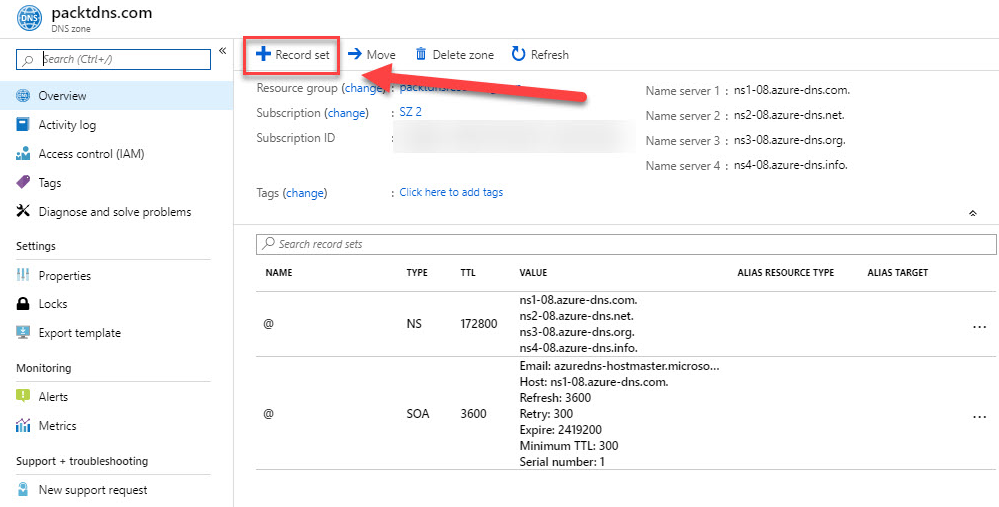Click name server 1 value ns1-08.azure-dns.com.

pos(792,90)
